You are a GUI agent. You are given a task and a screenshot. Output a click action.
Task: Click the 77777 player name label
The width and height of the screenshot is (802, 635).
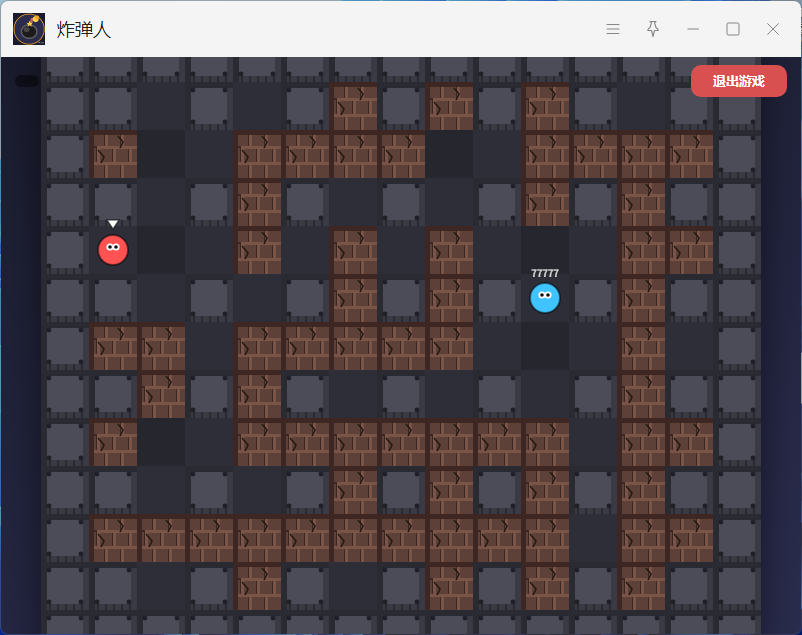click(x=545, y=273)
